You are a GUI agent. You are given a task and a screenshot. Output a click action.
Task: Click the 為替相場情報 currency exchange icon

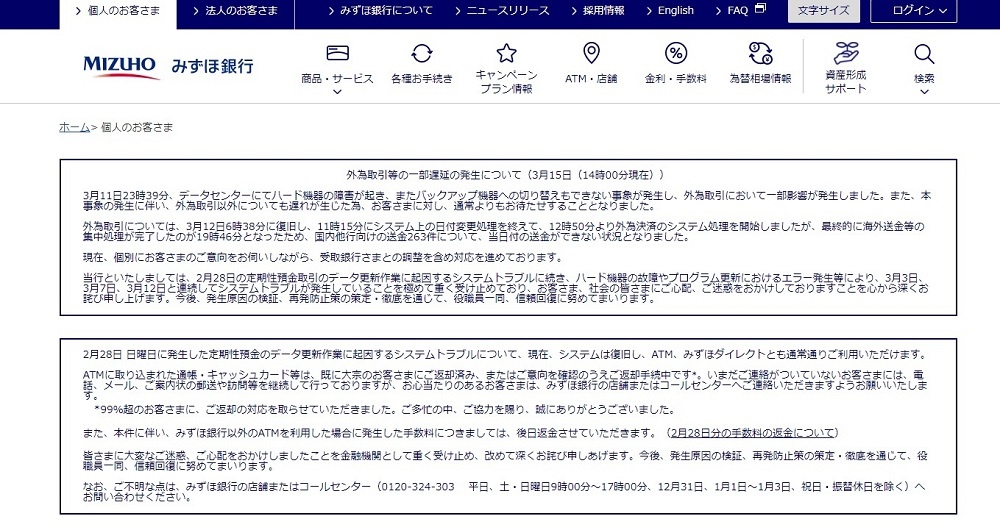point(760,53)
